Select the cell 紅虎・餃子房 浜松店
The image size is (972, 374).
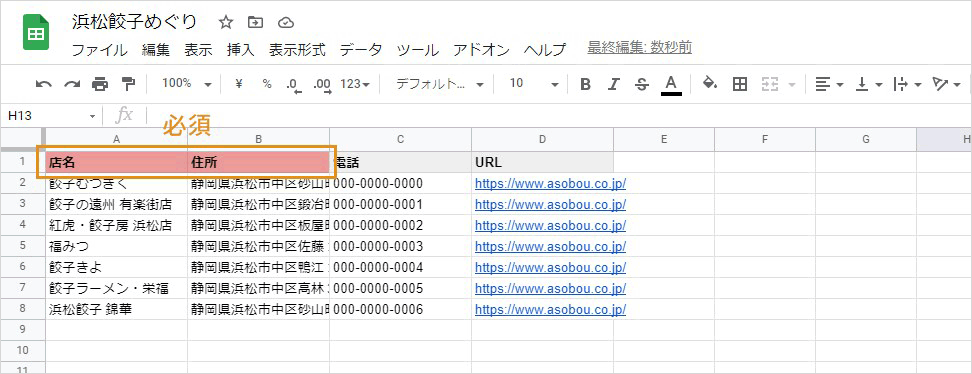click(x=117, y=225)
